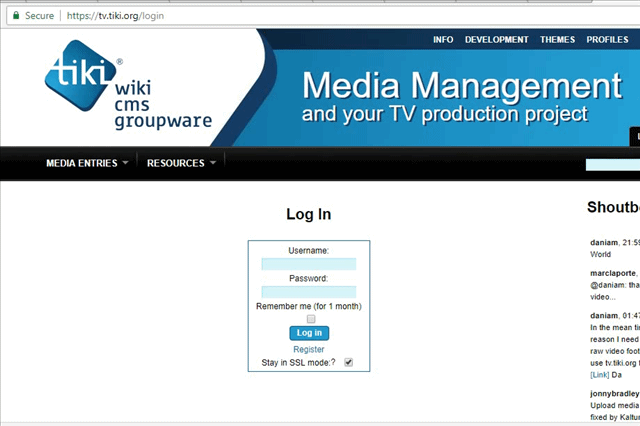The height and width of the screenshot is (426, 640).
Task: Open the Register link
Action: pyautogui.click(x=309, y=349)
